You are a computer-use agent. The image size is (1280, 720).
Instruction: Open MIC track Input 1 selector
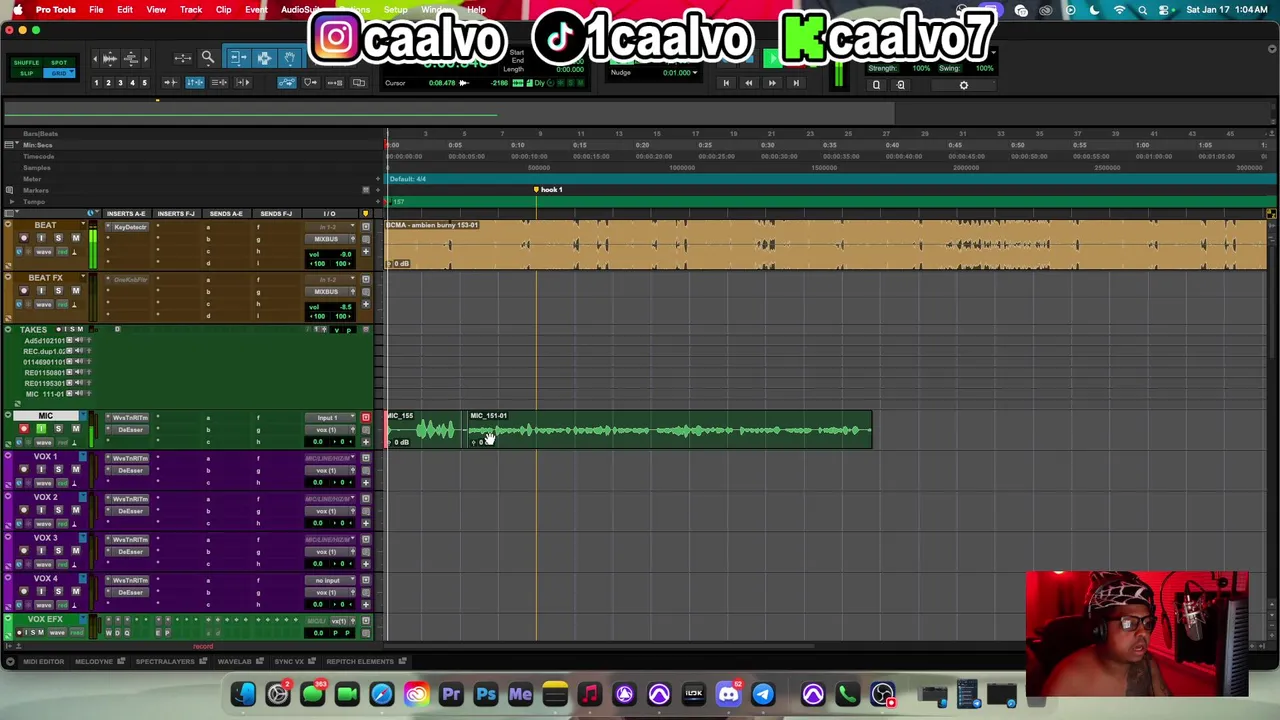click(330, 418)
